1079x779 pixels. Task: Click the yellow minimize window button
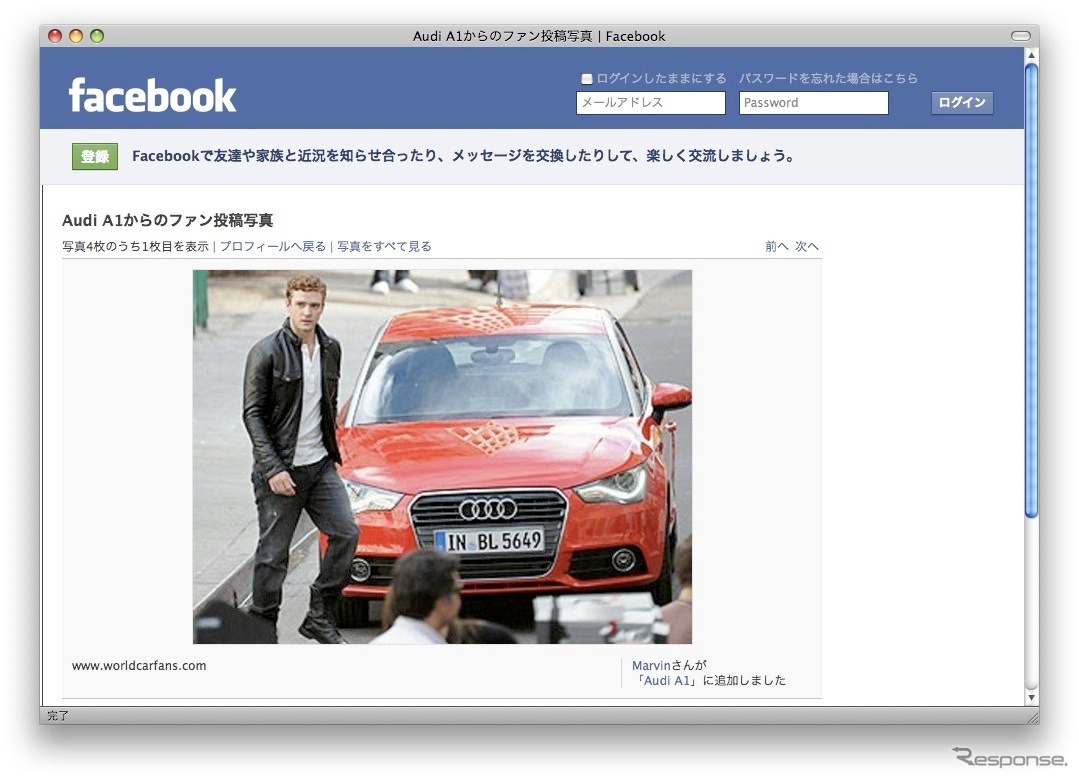click(76, 36)
